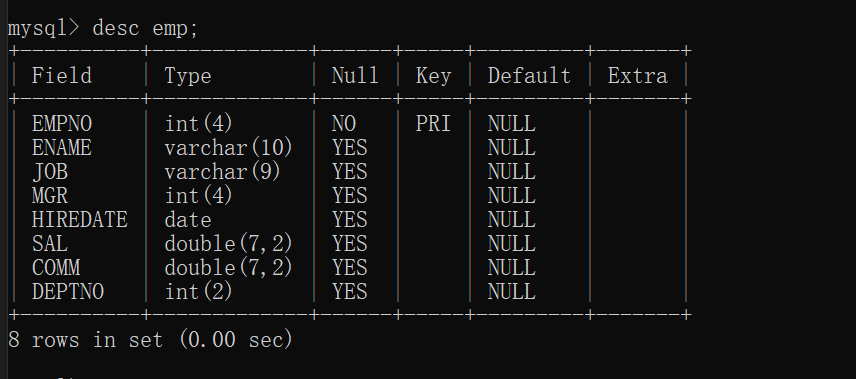Click the mysql> prompt text
The height and width of the screenshot is (379, 856).
point(43,28)
